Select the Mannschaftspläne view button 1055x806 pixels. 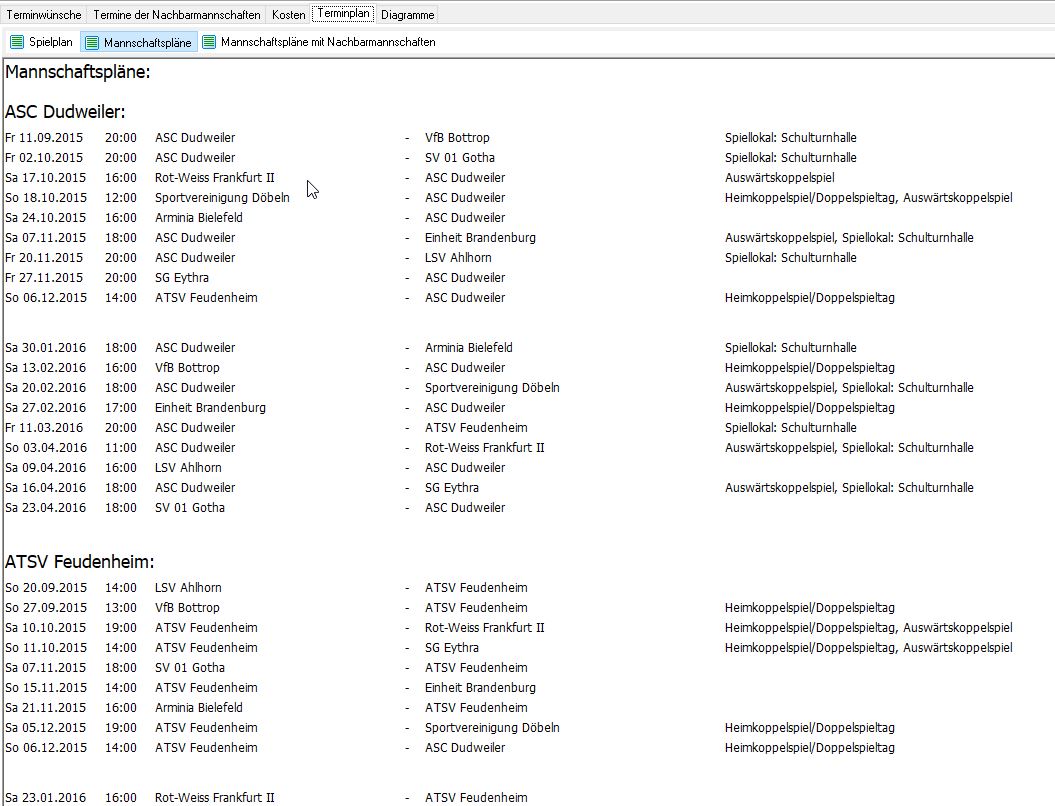(x=146, y=42)
